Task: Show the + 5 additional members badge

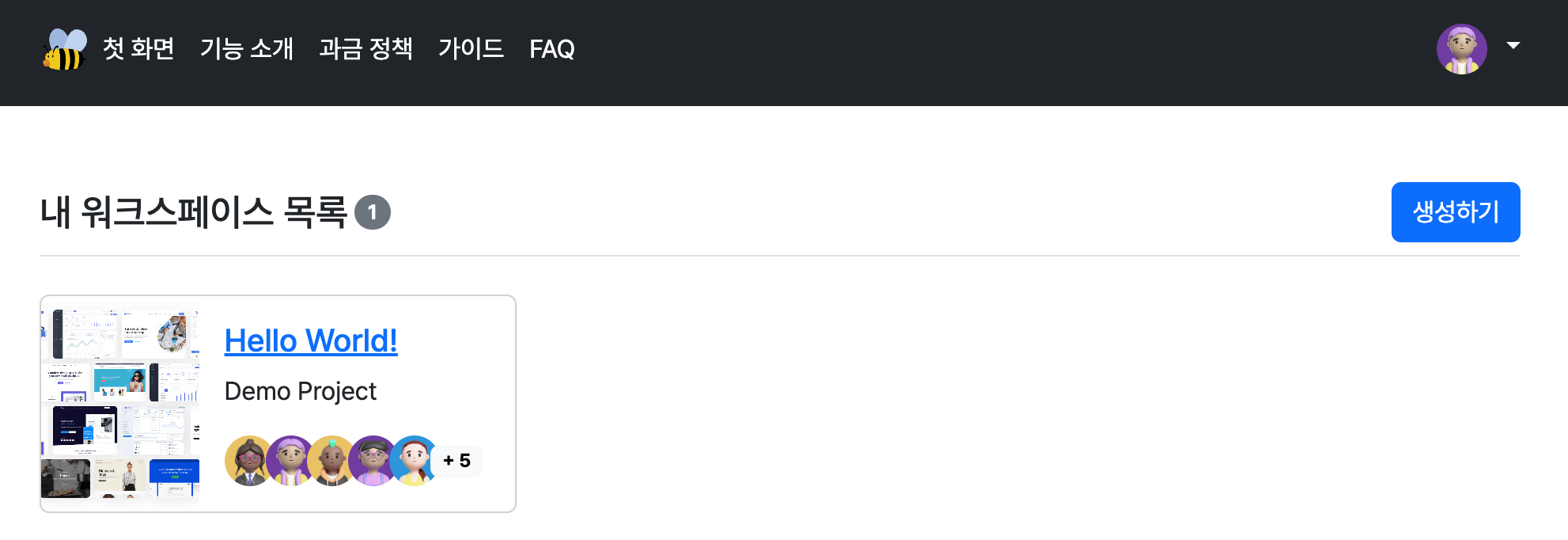Action: coord(457,461)
